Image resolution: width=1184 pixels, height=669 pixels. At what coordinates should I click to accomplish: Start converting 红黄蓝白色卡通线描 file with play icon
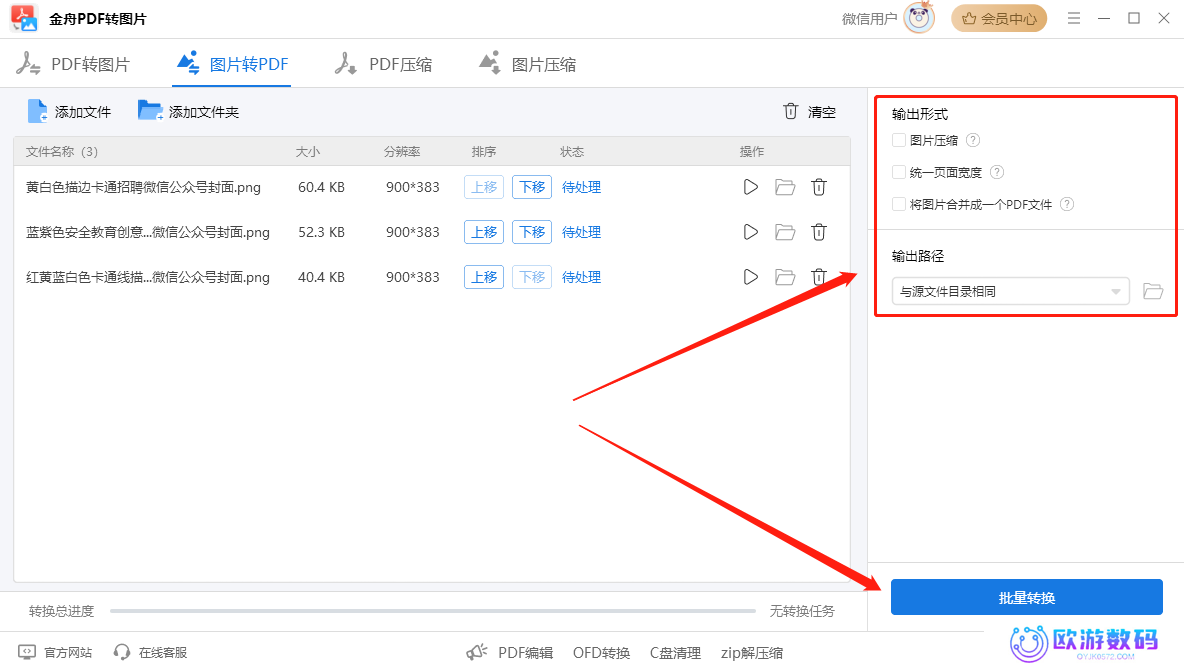[751, 277]
